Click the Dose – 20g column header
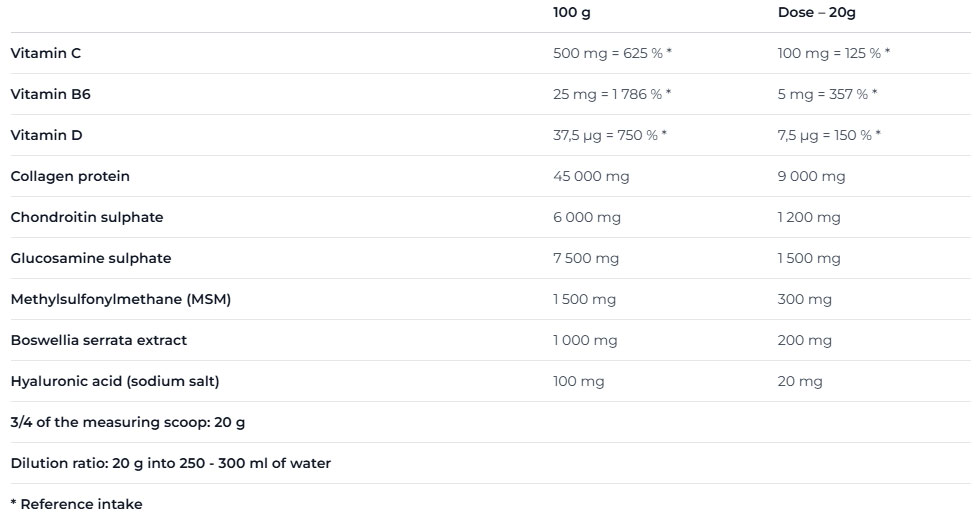980x518 pixels. 817,12
